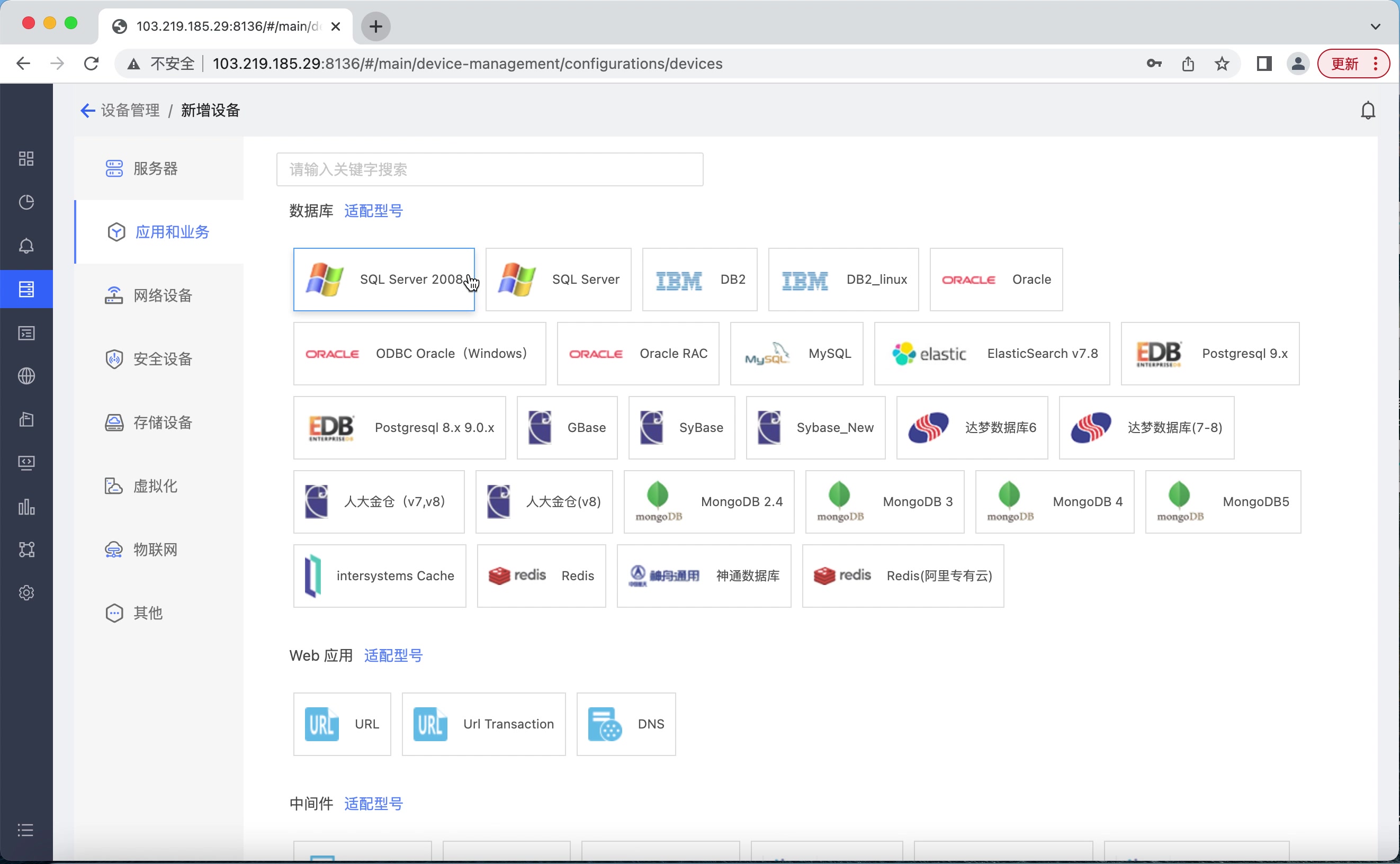Viewport: 1400px width, 864px height.
Task: Choose the SQL Server 2008 card
Action: 384,280
